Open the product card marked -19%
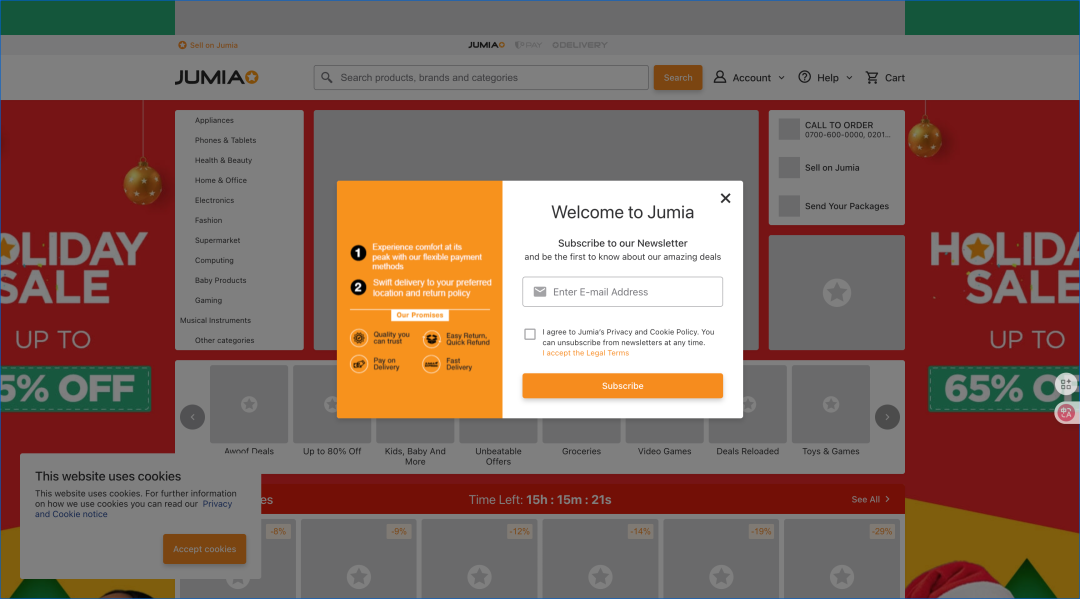 (721, 558)
